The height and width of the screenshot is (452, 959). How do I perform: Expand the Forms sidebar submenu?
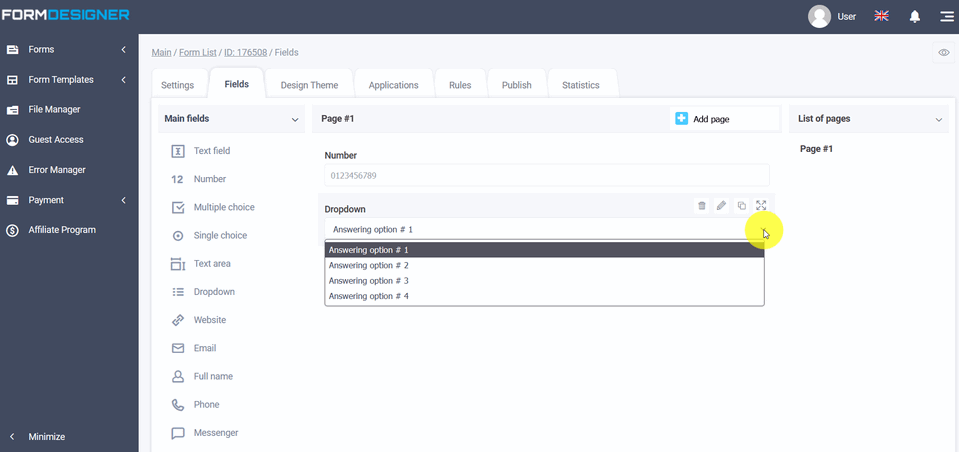click(x=123, y=49)
